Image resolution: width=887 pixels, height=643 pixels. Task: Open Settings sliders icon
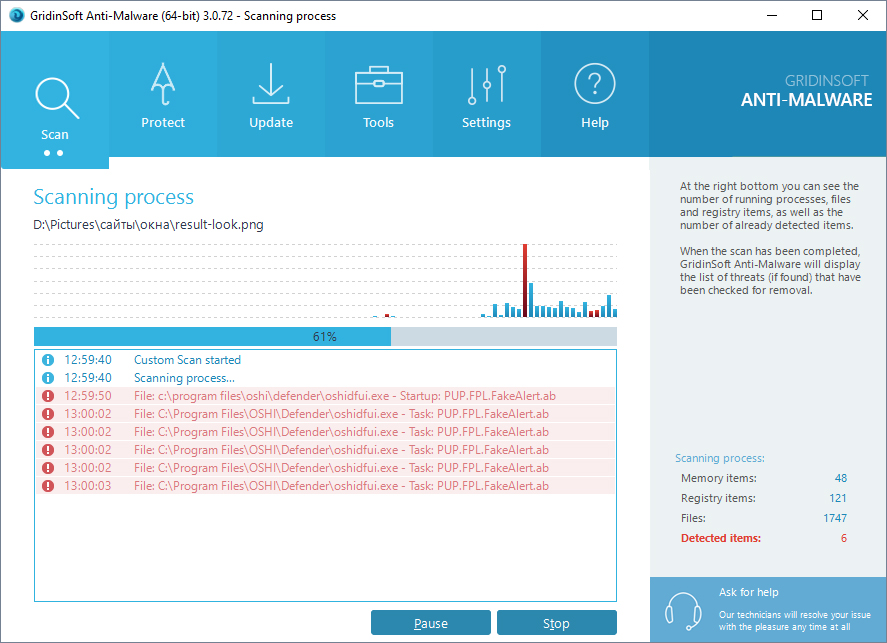coord(486,86)
